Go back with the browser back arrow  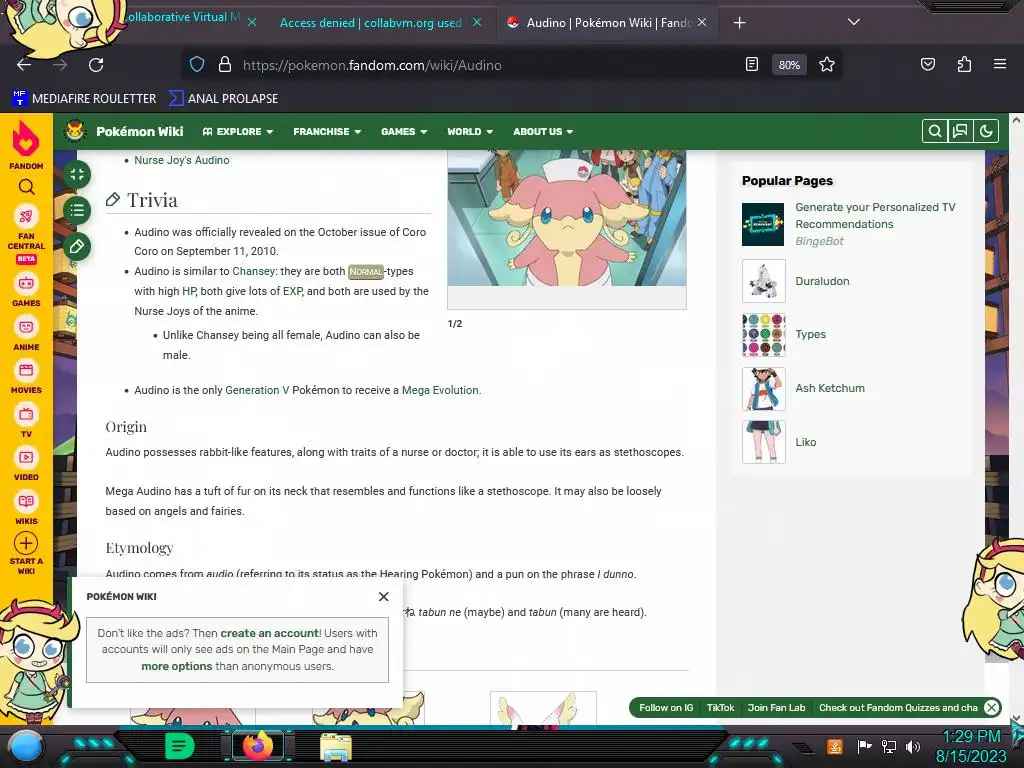(24, 65)
